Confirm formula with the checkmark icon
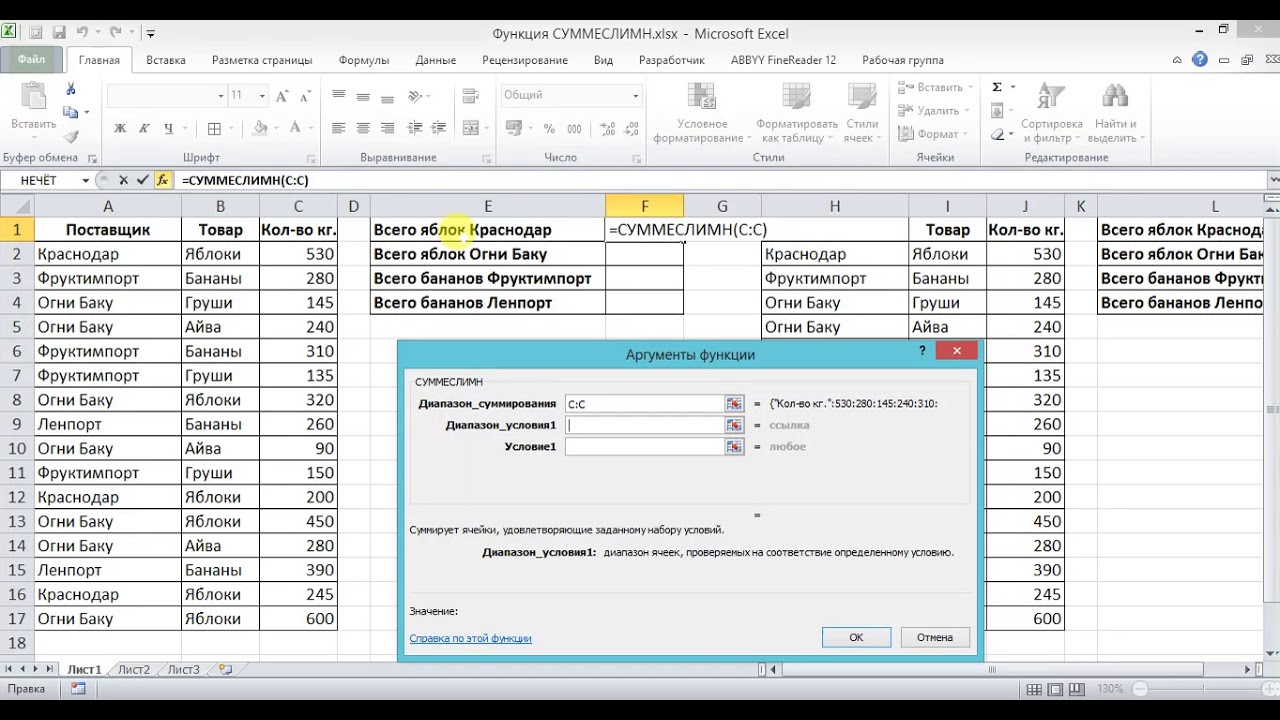 click(x=142, y=180)
